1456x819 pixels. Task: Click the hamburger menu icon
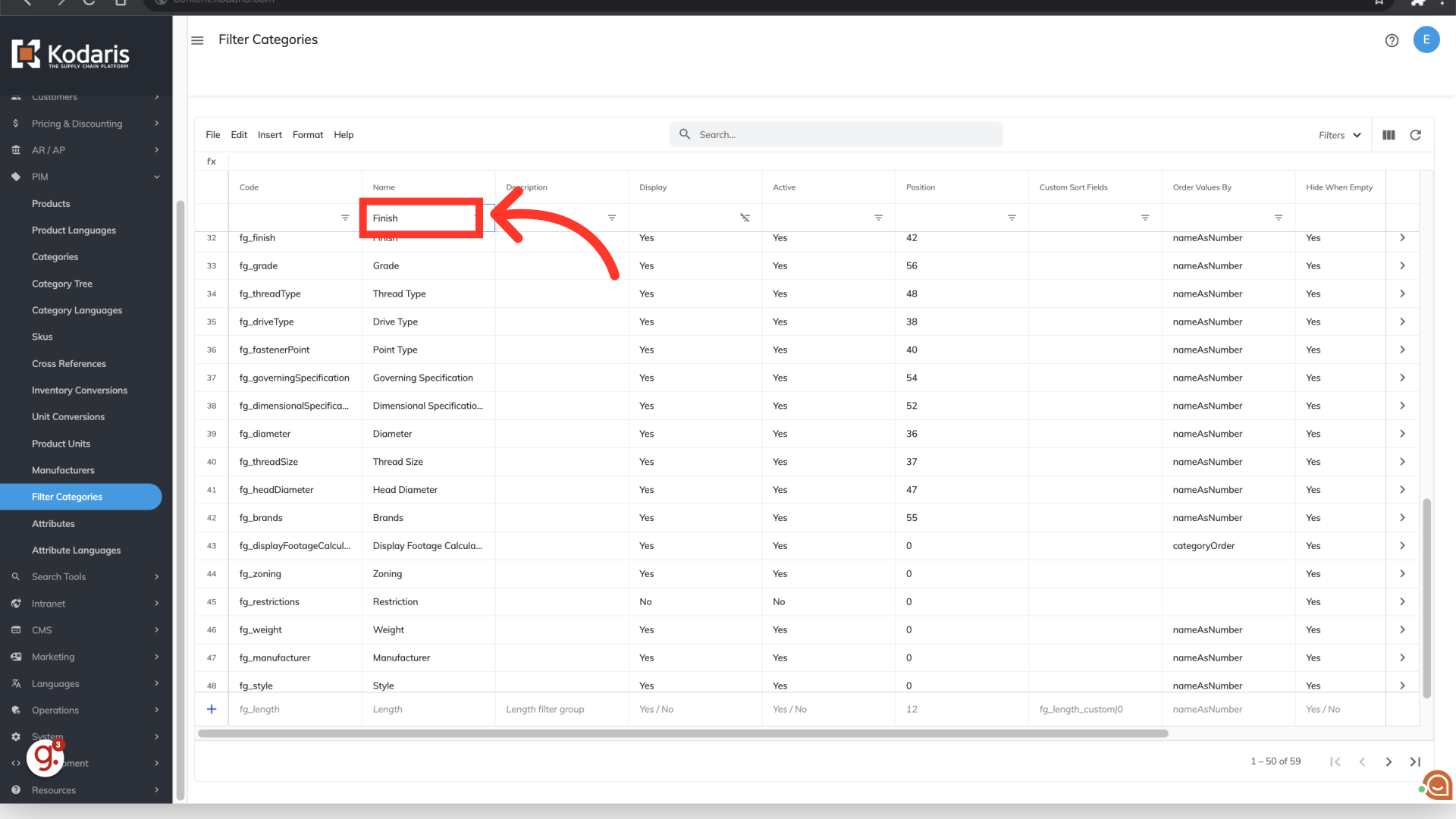coord(197,40)
